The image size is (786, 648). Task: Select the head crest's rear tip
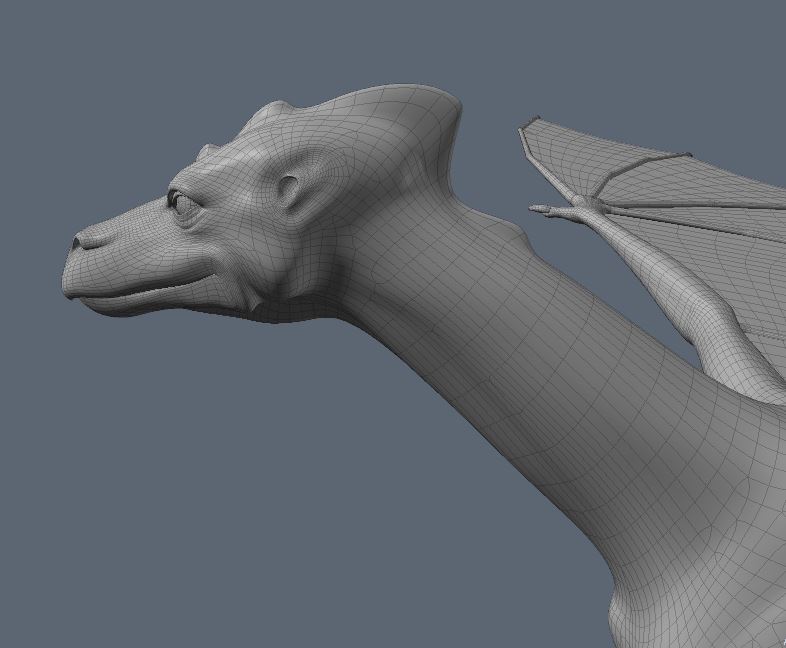[x=456, y=104]
